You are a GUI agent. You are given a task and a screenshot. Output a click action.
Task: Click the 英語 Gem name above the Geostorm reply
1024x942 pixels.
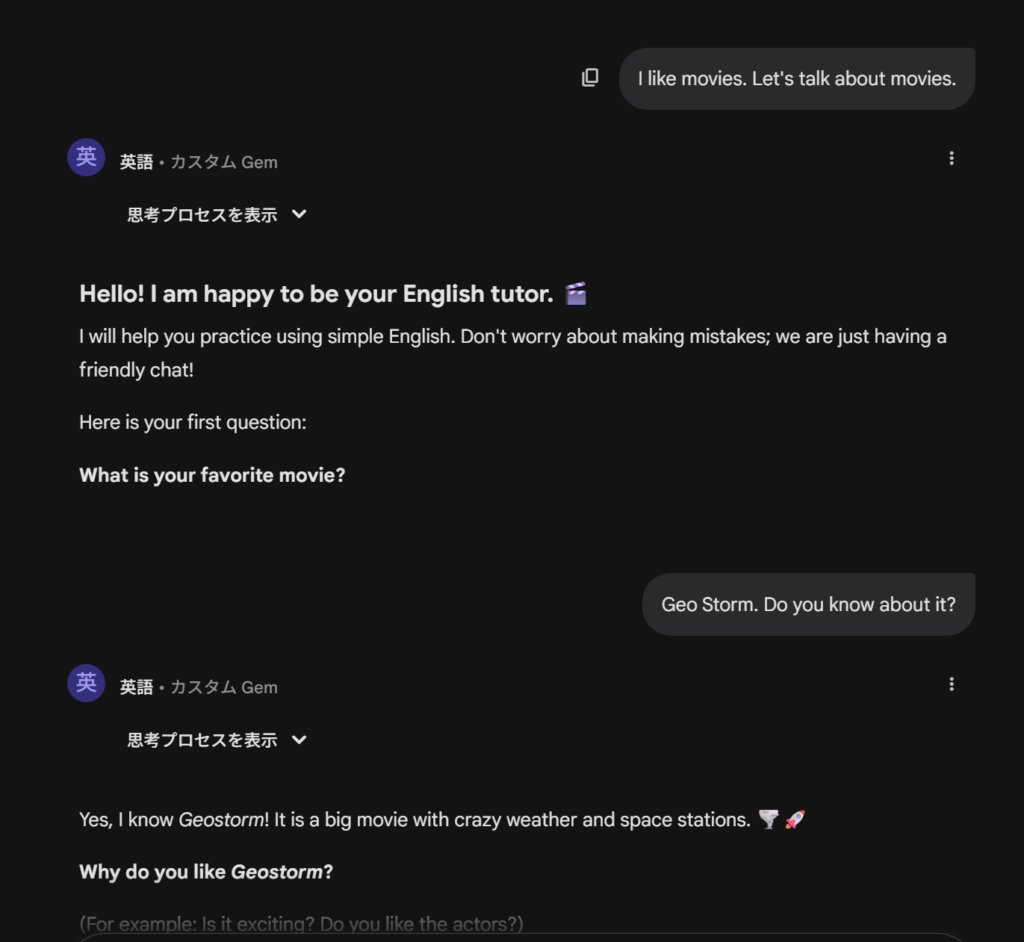pos(137,688)
